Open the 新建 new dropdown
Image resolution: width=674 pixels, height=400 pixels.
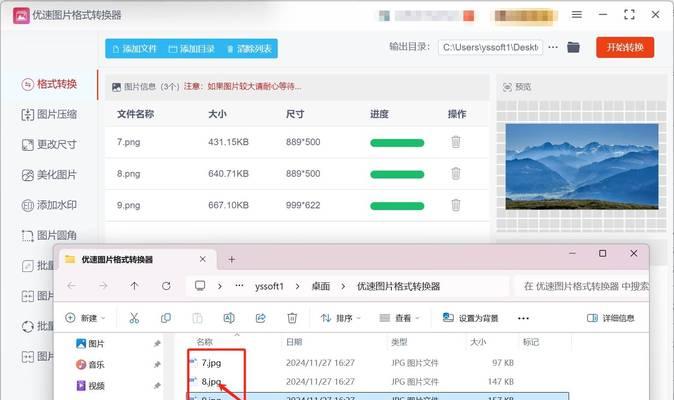click(85, 318)
